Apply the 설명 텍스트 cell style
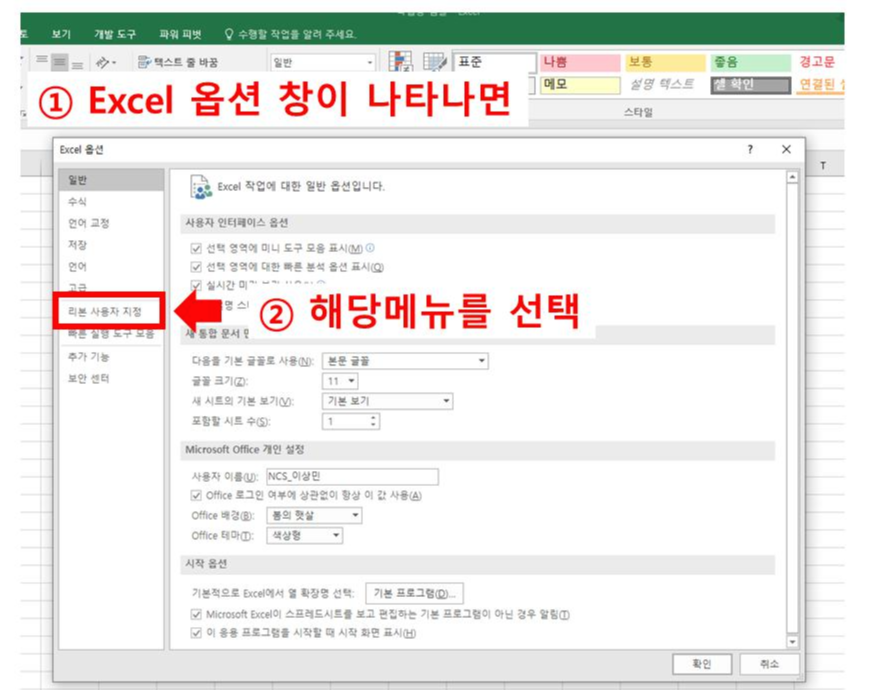Viewport: 872px width, 690px height. click(665, 85)
